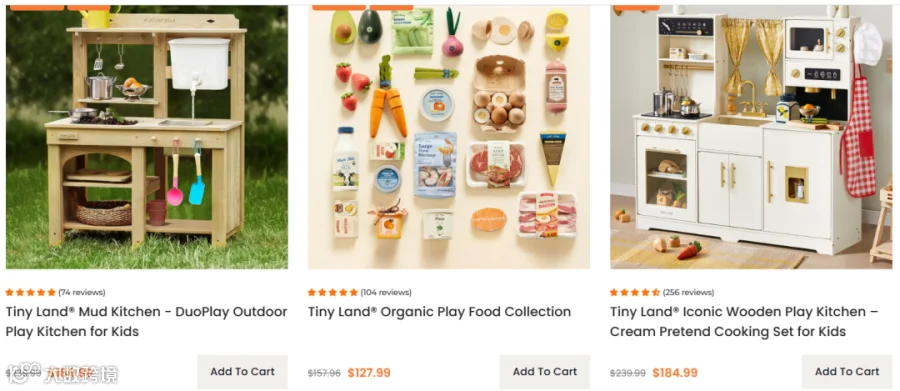
Task: Click the half-filled star on Wooden Play Kitchen rating
Action: (x=655, y=292)
